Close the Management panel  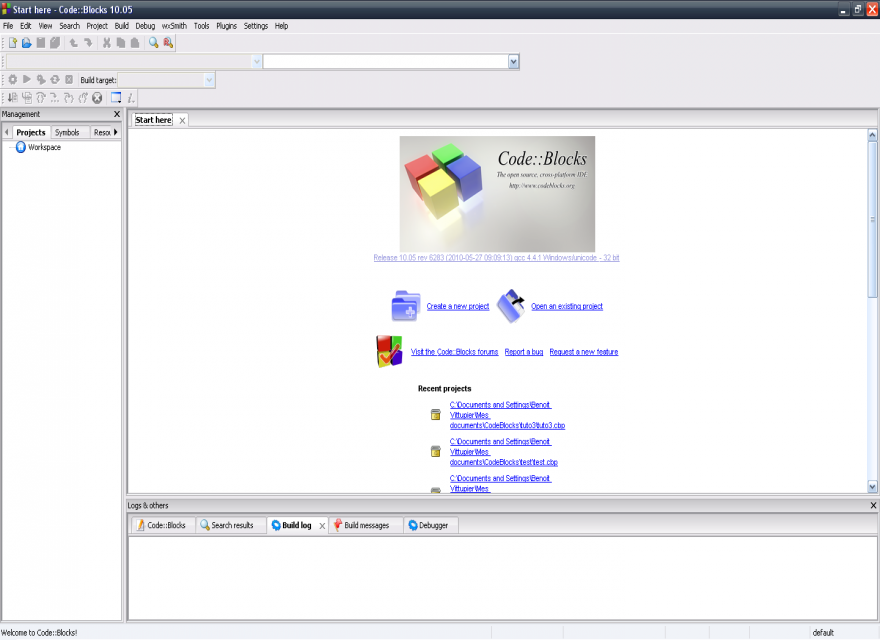click(x=117, y=114)
